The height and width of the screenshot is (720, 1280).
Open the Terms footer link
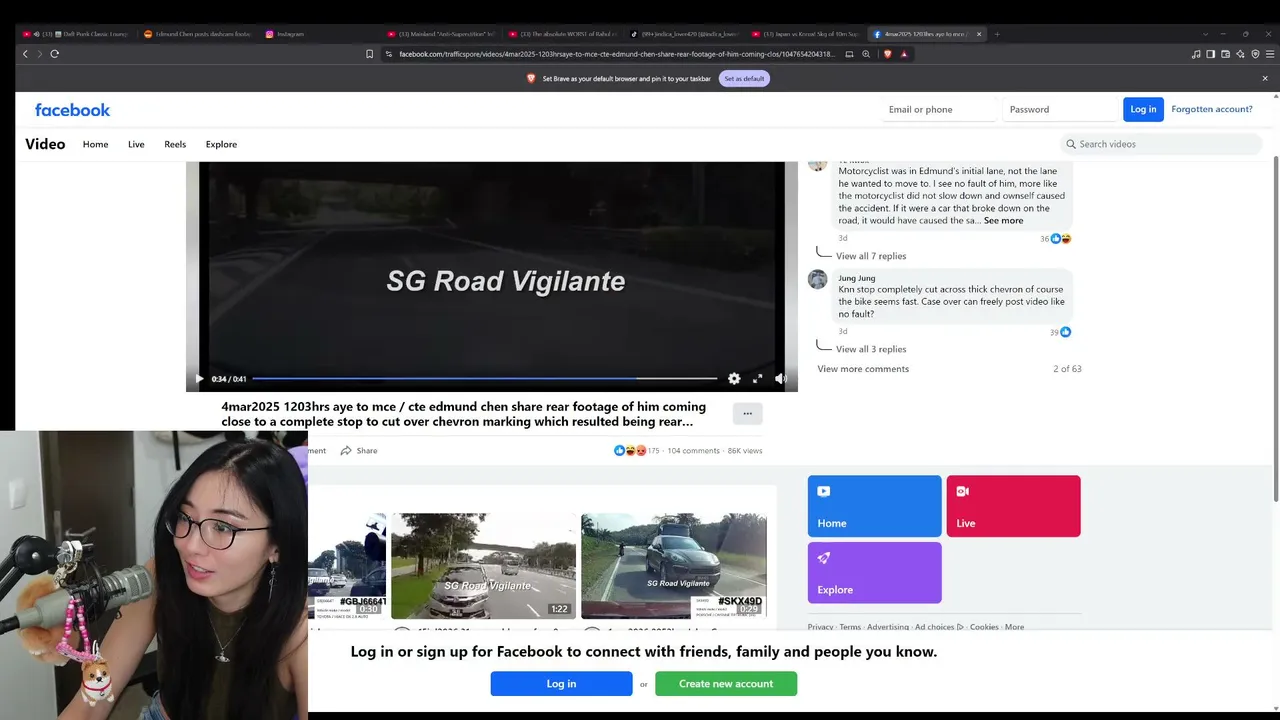point(850,627)
